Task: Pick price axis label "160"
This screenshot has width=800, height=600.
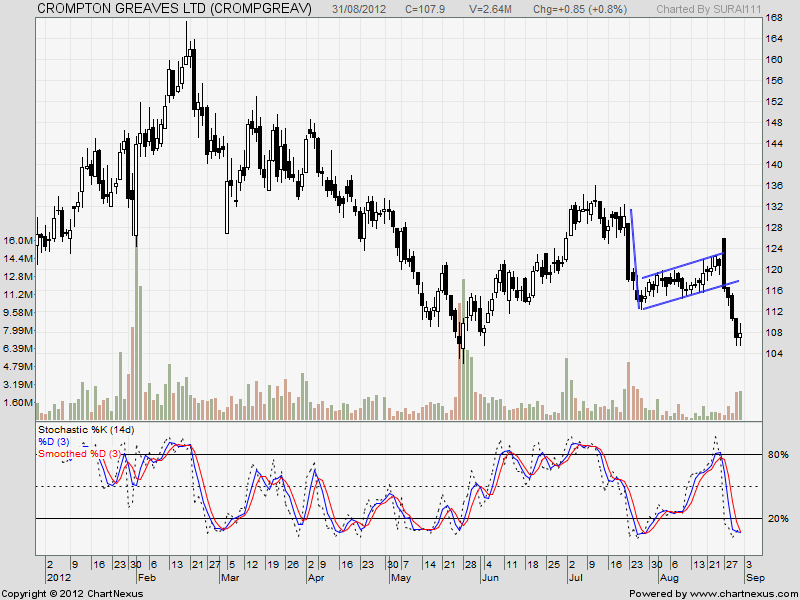Action: click(x=774, y=60)
